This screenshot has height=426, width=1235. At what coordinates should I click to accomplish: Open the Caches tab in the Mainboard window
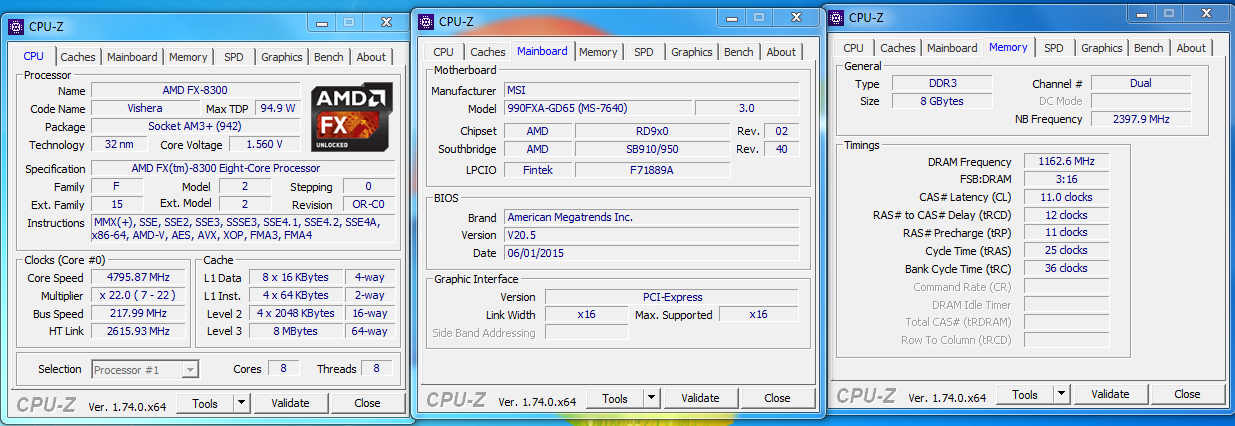(488, 52)
